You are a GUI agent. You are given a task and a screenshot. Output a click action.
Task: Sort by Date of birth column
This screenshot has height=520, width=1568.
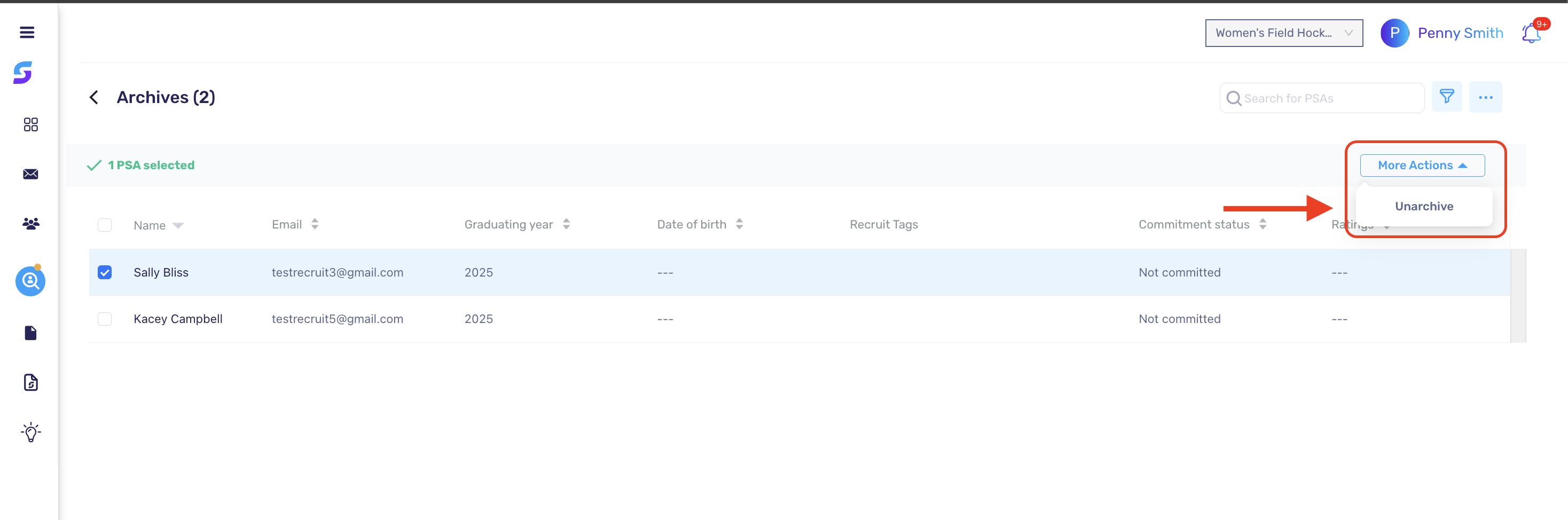coord(739,224)
